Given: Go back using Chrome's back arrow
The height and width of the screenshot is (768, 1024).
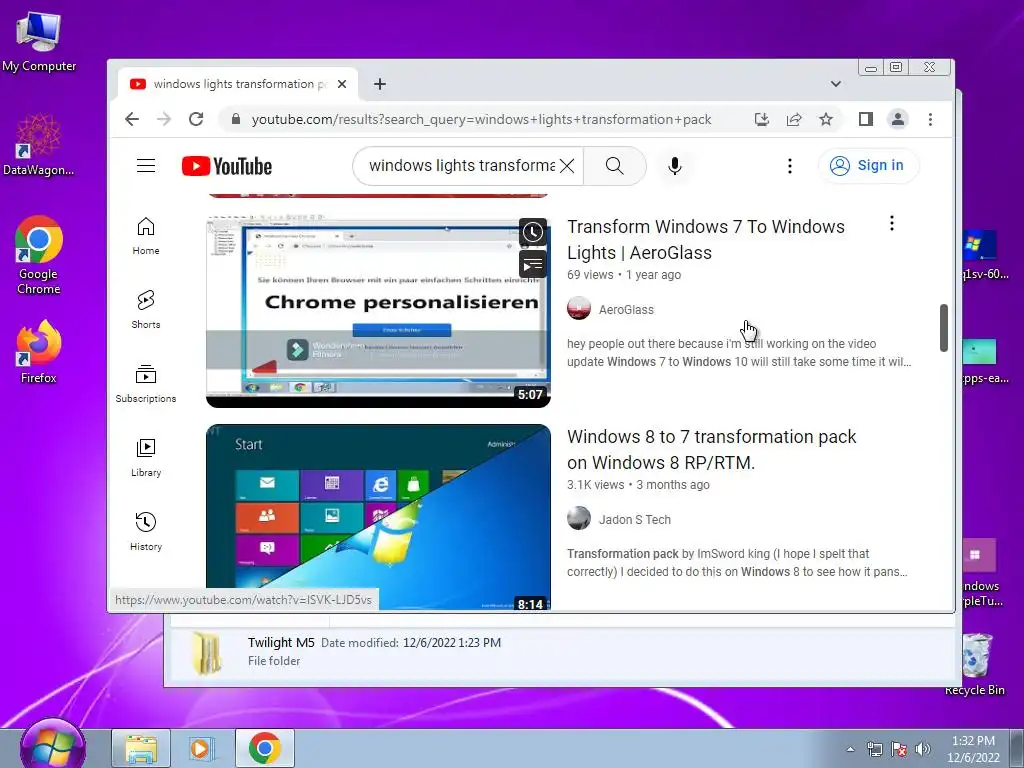Looking at the screenshot, I should pyautogui.click(x=132, y=119).
